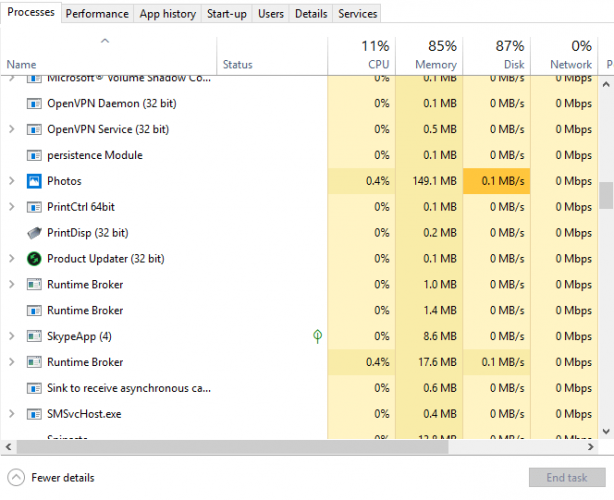Open the Services tab
Viewport: 614px width, 500px height.
(357, 14)
